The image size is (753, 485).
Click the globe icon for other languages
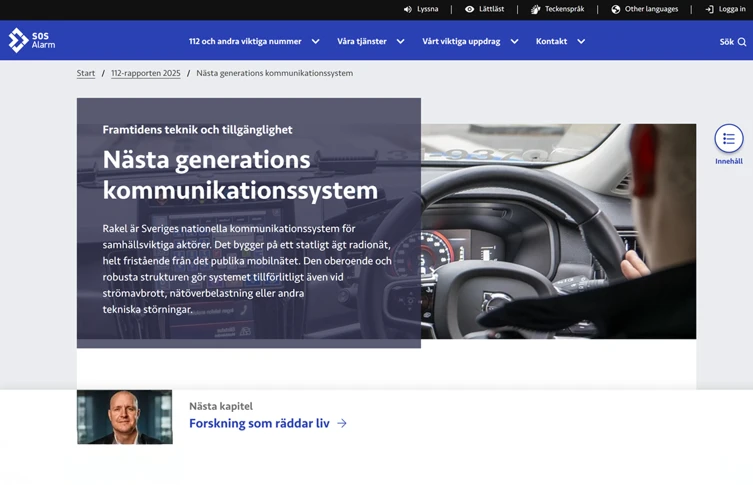(x=616, y=9)
